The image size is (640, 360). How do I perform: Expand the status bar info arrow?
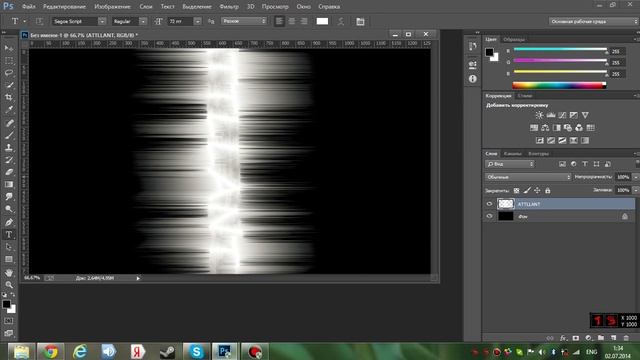(x=138, y=278)
